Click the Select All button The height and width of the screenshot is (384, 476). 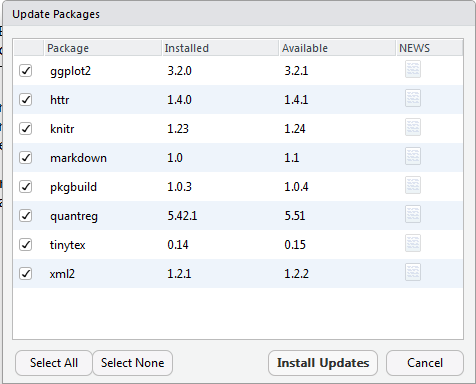pyautogui.click(x=54, y=363)
